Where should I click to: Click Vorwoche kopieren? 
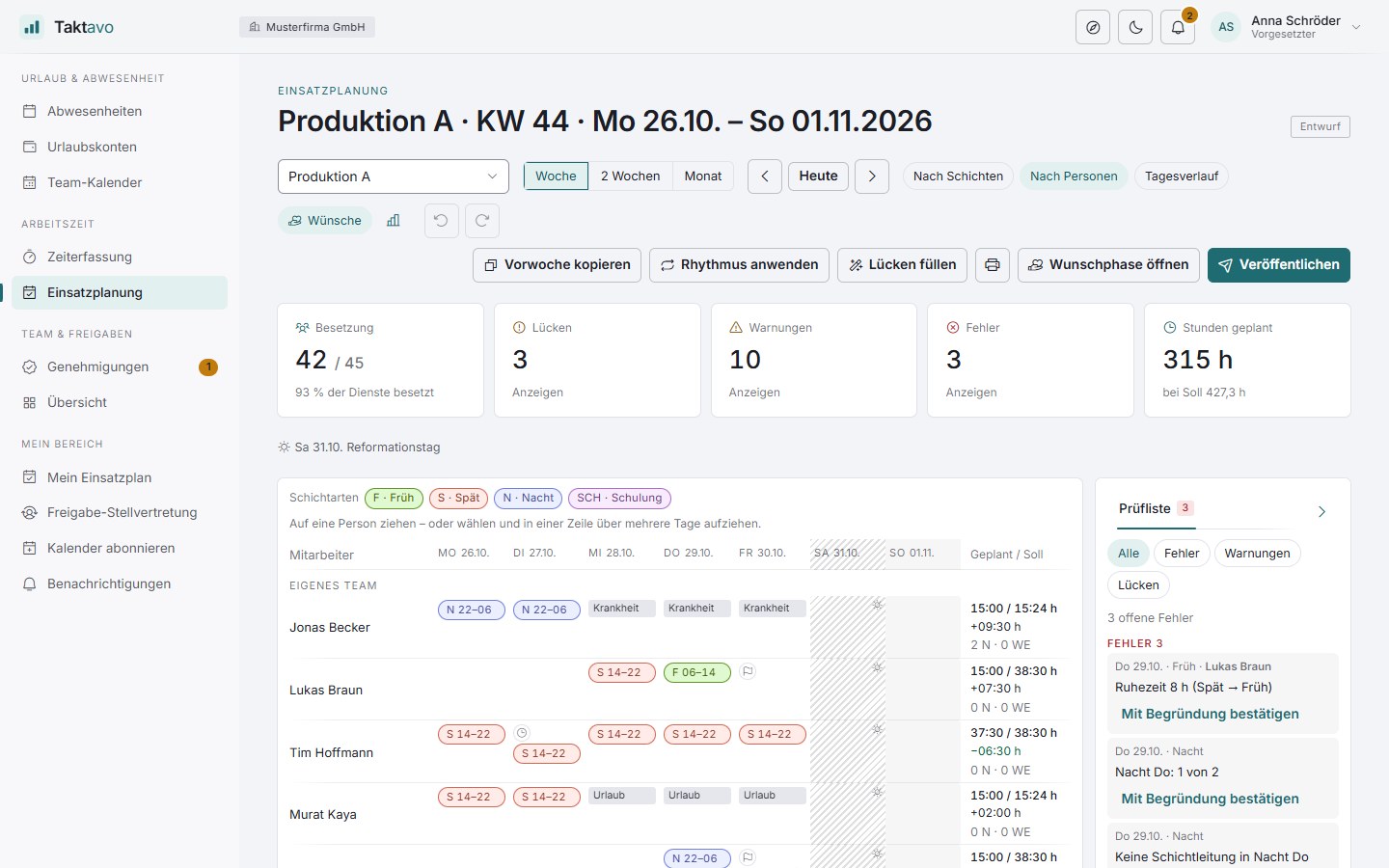coord(557,265)
